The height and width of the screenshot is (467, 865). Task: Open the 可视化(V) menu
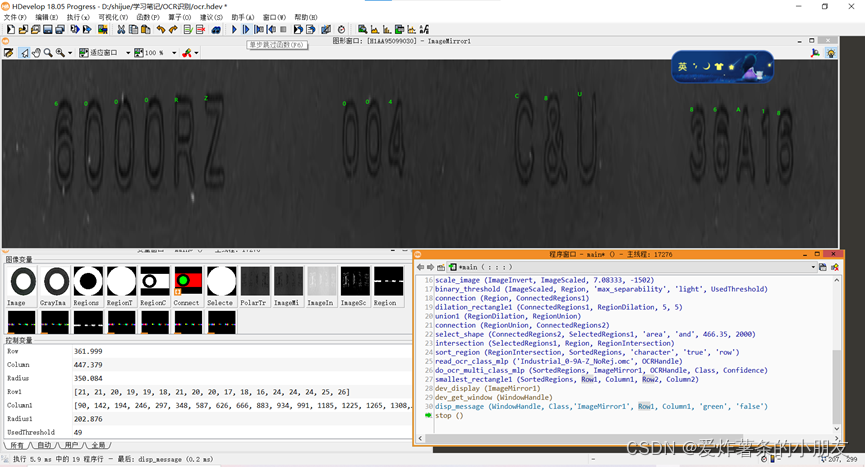(x=113, y=17)
